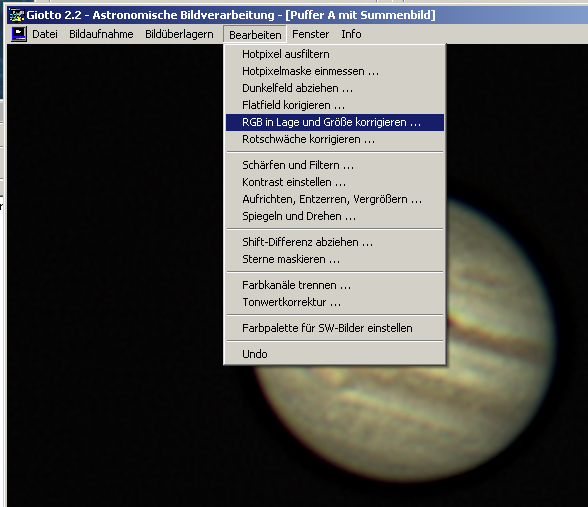This screenshot has height=507, width=588.
Task: Choose Aufrichten, Entzerren, Vergrößern
Action: click(335, 199)
